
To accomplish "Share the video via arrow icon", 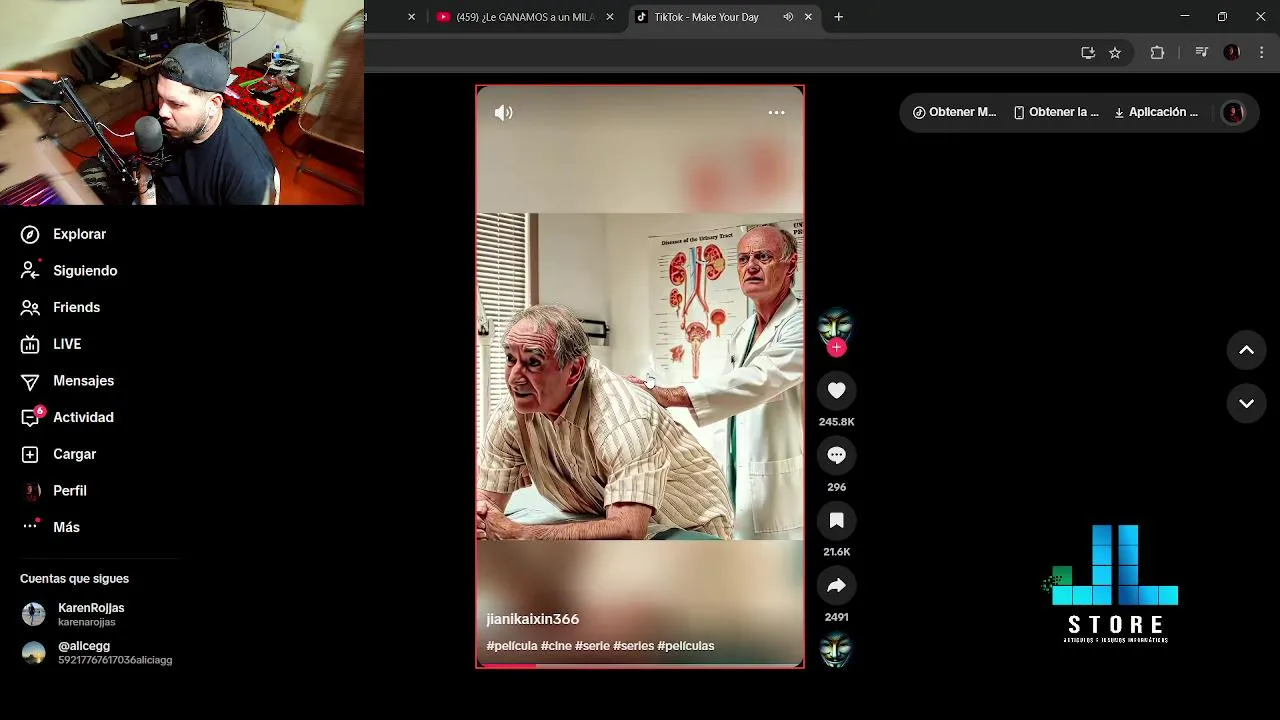I will coord(837,586).
